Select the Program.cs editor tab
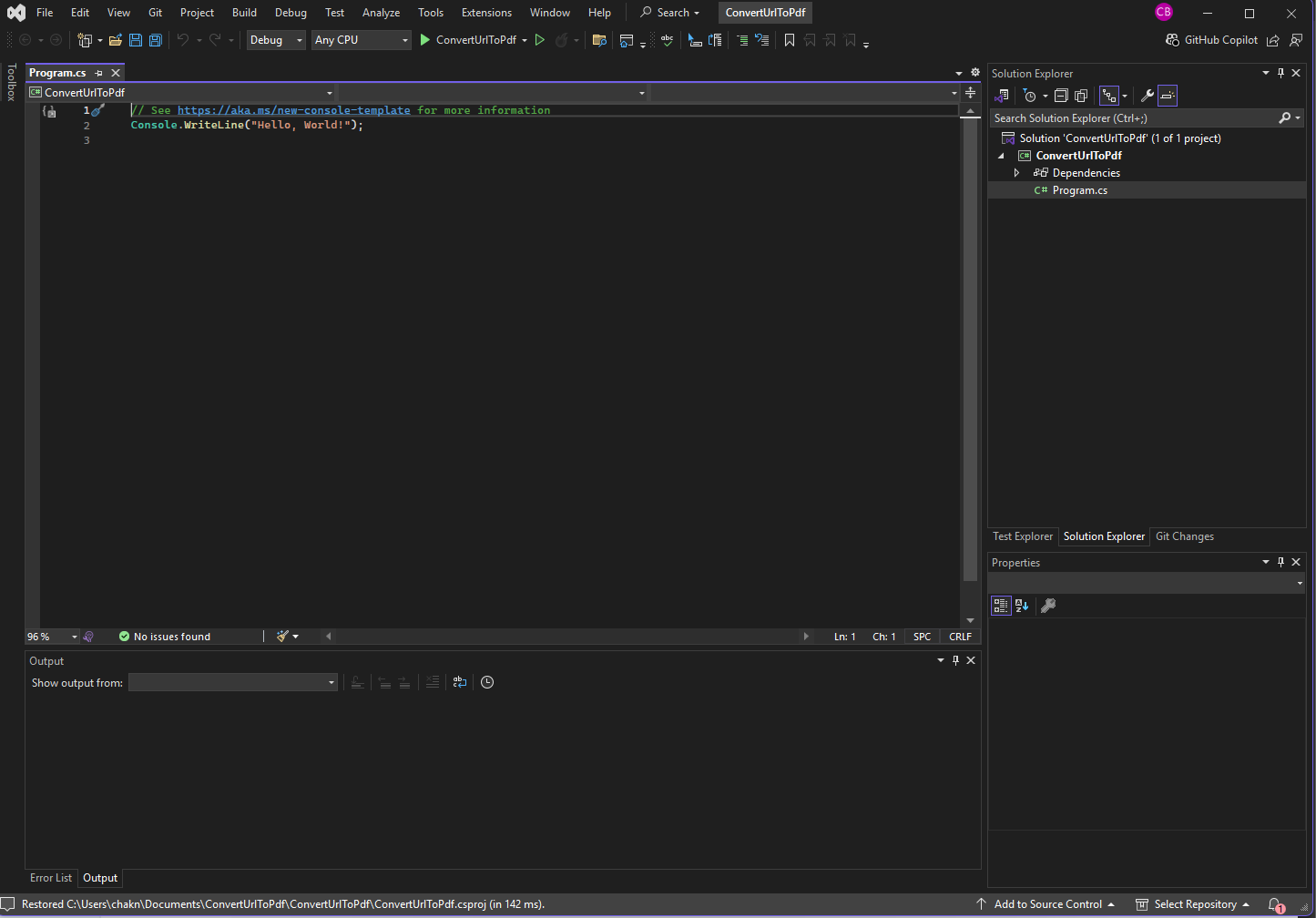 click(57, 73)
